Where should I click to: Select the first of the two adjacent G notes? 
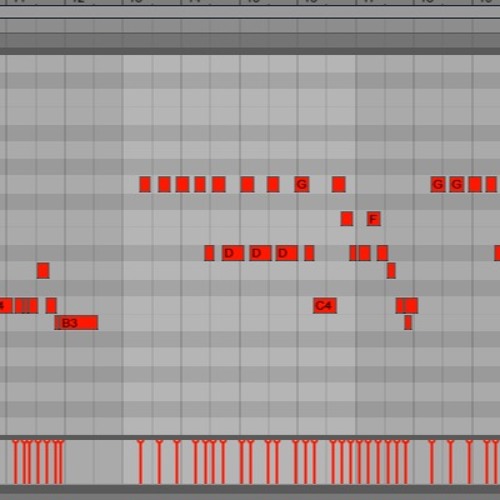point(438,184)
